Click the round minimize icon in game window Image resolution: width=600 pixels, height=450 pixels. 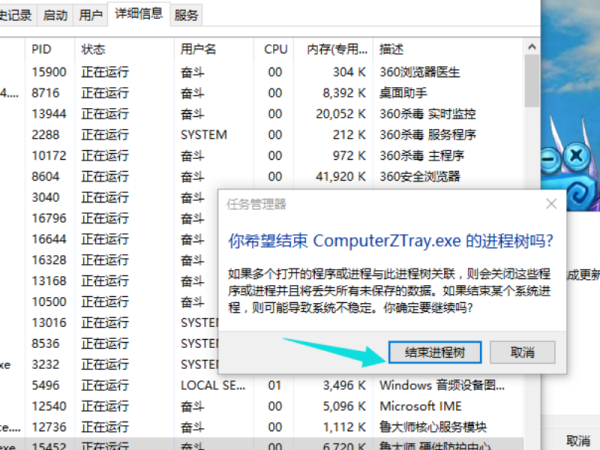550,158
